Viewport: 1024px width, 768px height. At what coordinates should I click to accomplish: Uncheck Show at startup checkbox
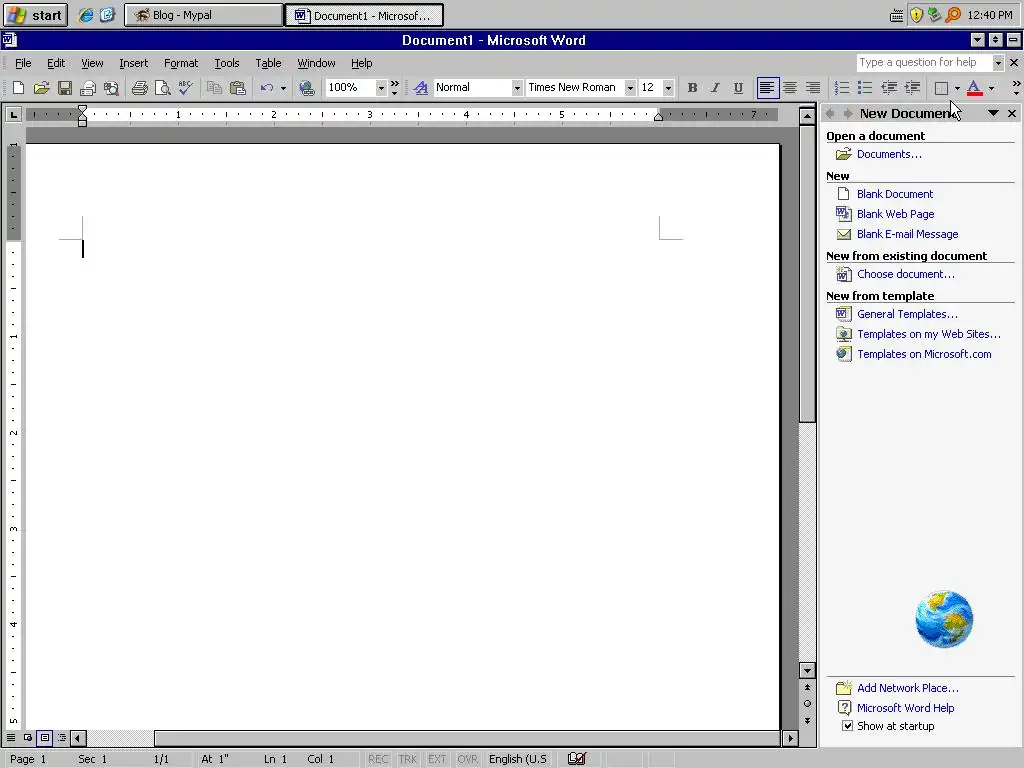click(847, 726)
